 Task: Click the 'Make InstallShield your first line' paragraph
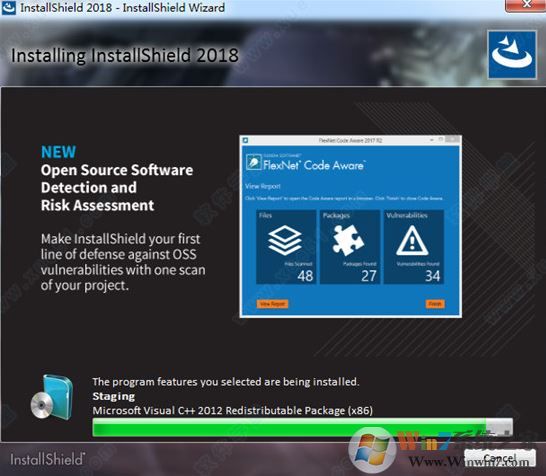[123, 262]
